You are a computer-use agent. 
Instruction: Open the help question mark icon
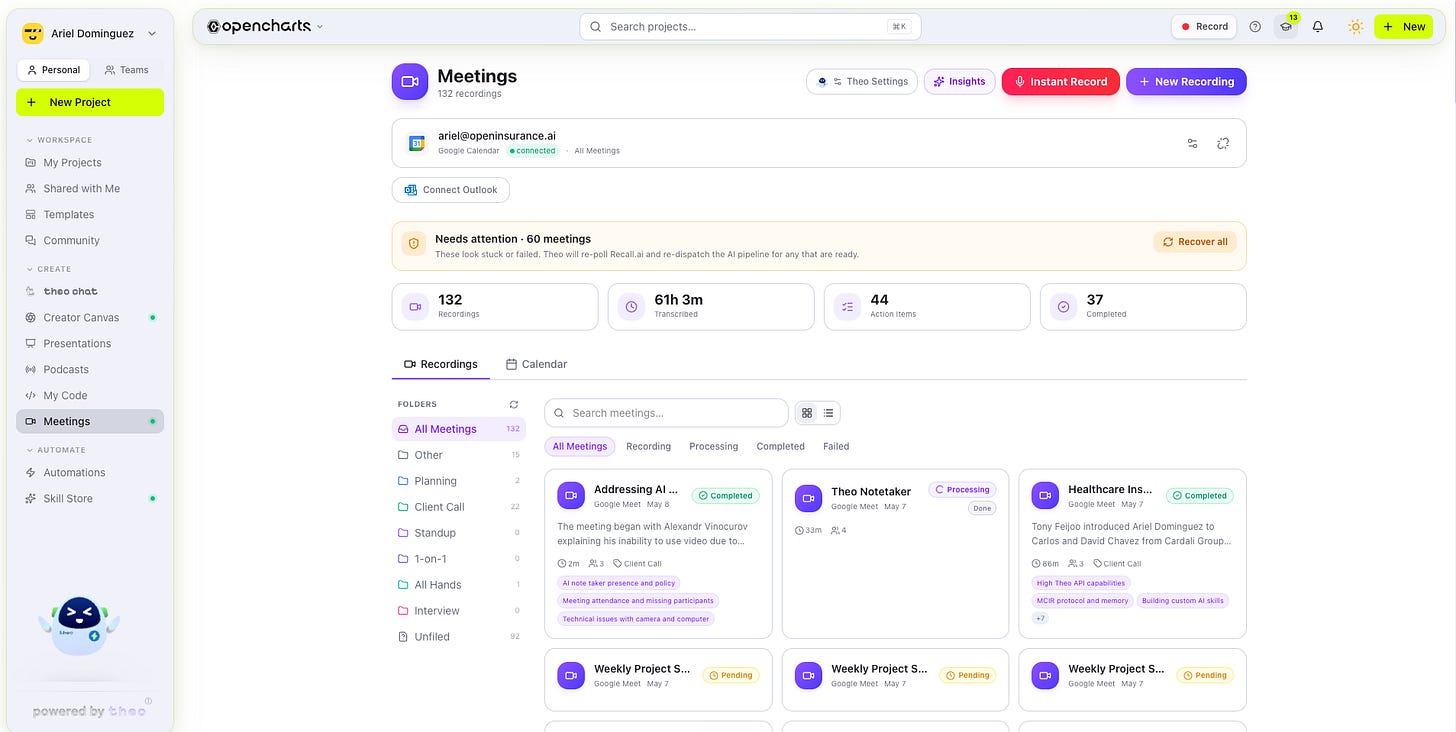(x=1255, y=27)
